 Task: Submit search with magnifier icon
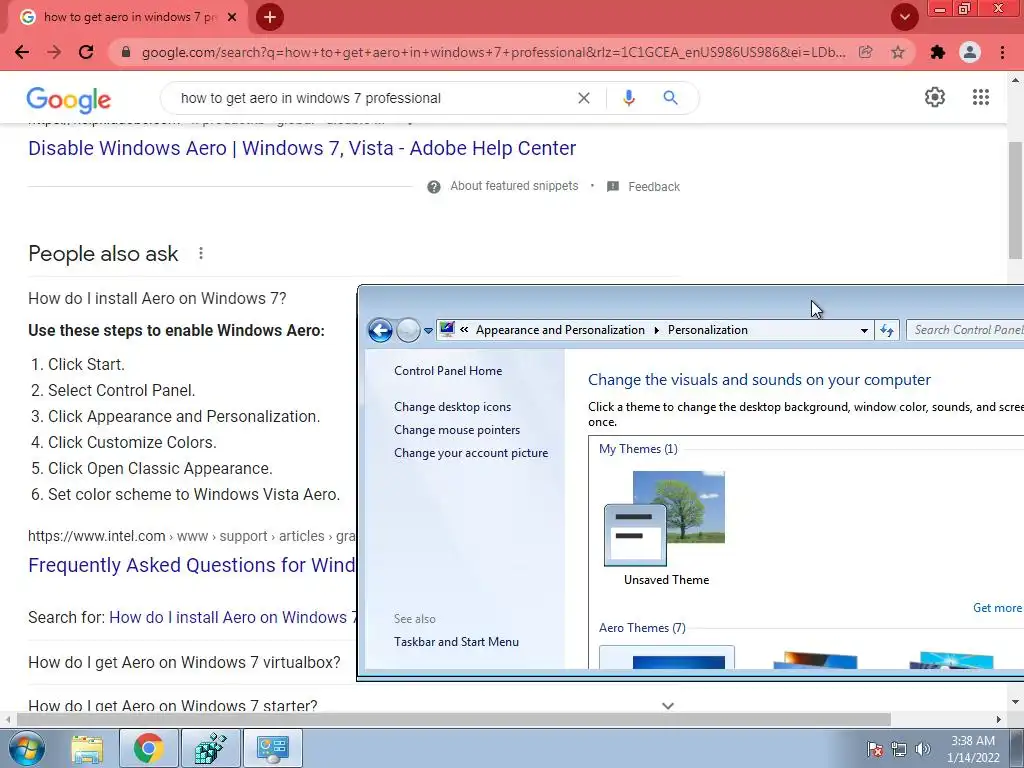pyautogui.click(x=670, y=98)
